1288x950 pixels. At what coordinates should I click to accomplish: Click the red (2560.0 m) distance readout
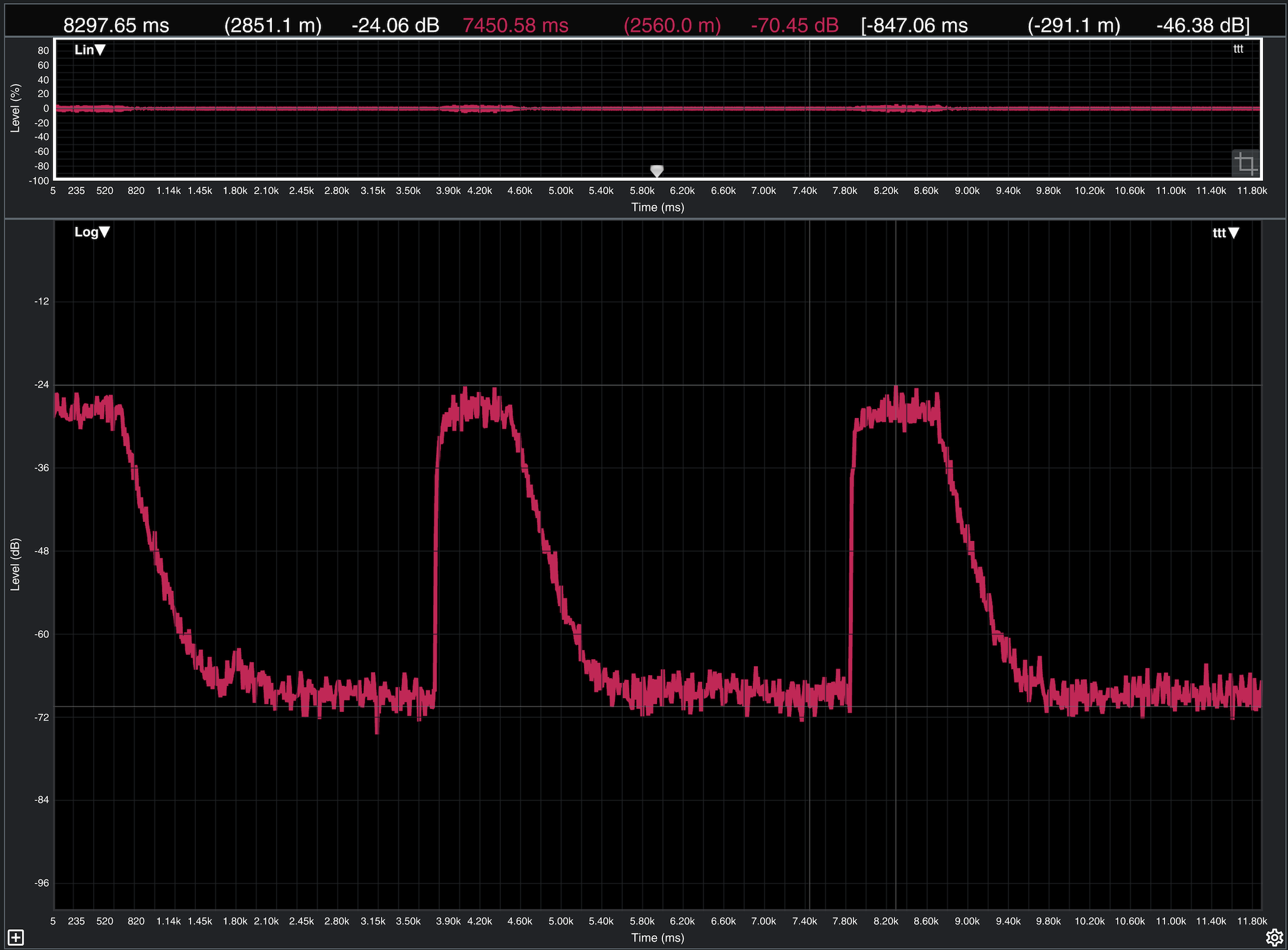pyautogui.click(x=672, y=26)
